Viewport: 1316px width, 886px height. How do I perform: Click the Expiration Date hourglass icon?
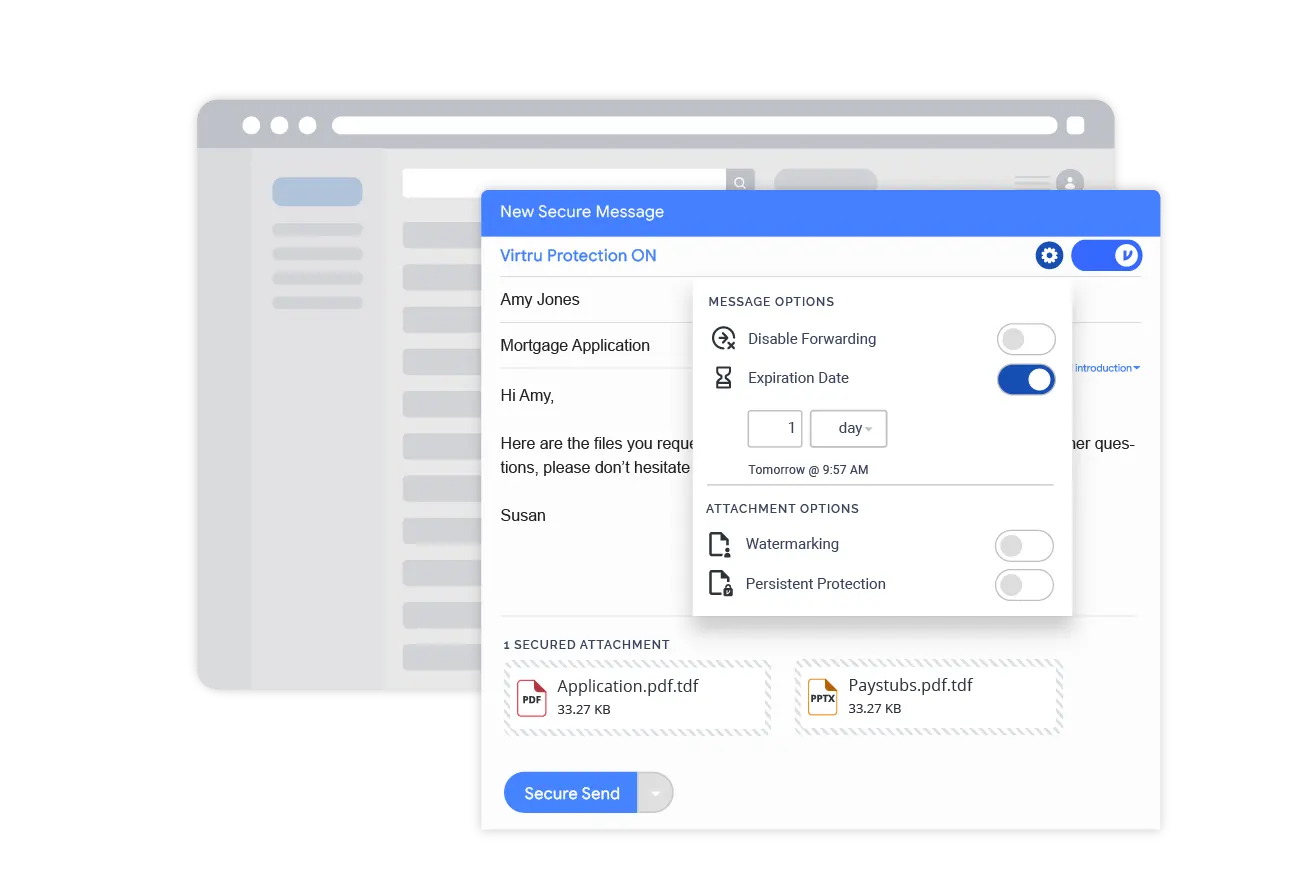point(723,378)
